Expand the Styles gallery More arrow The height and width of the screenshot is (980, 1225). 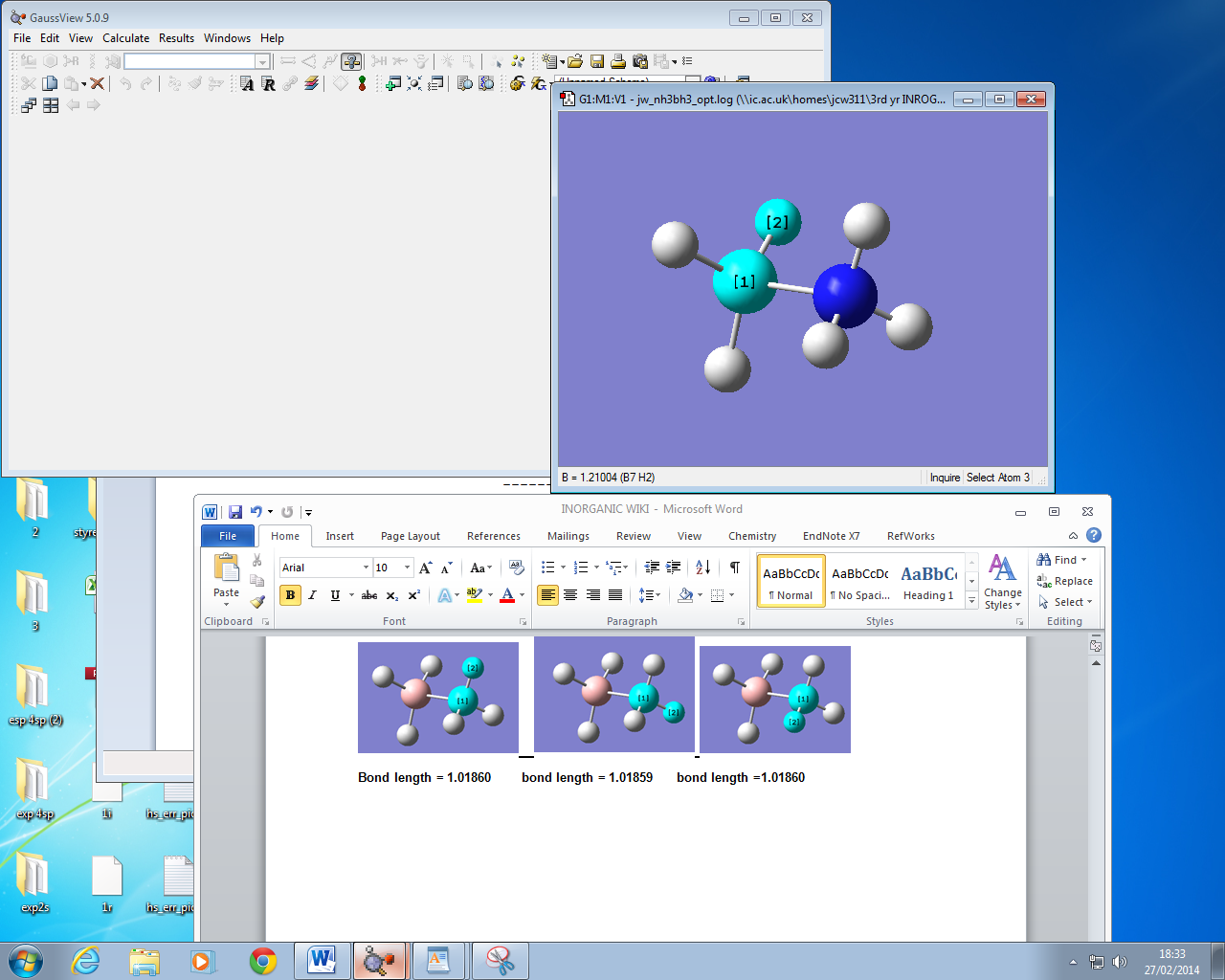972,601
